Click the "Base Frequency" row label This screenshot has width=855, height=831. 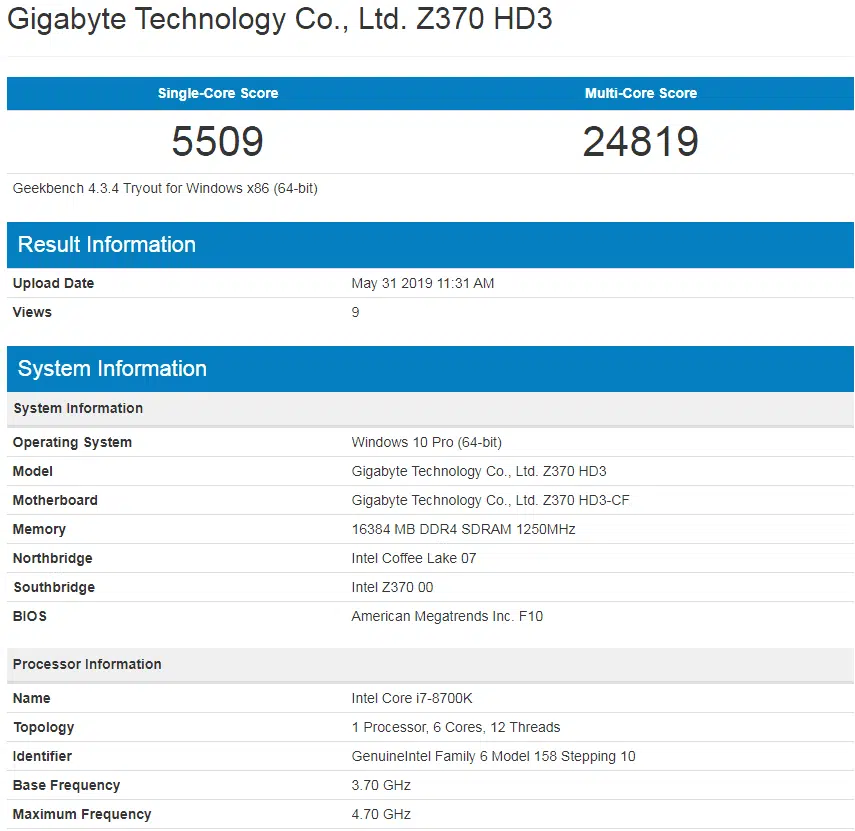[67, 785]
